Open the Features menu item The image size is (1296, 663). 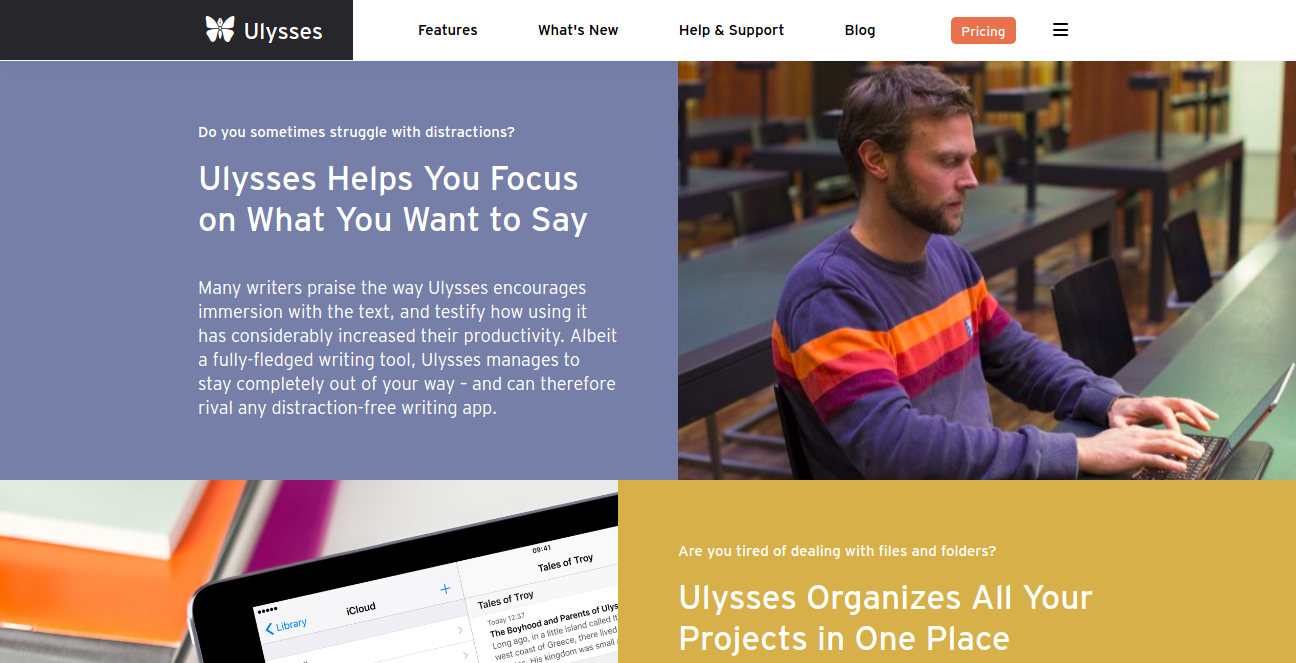click(448, 30)
